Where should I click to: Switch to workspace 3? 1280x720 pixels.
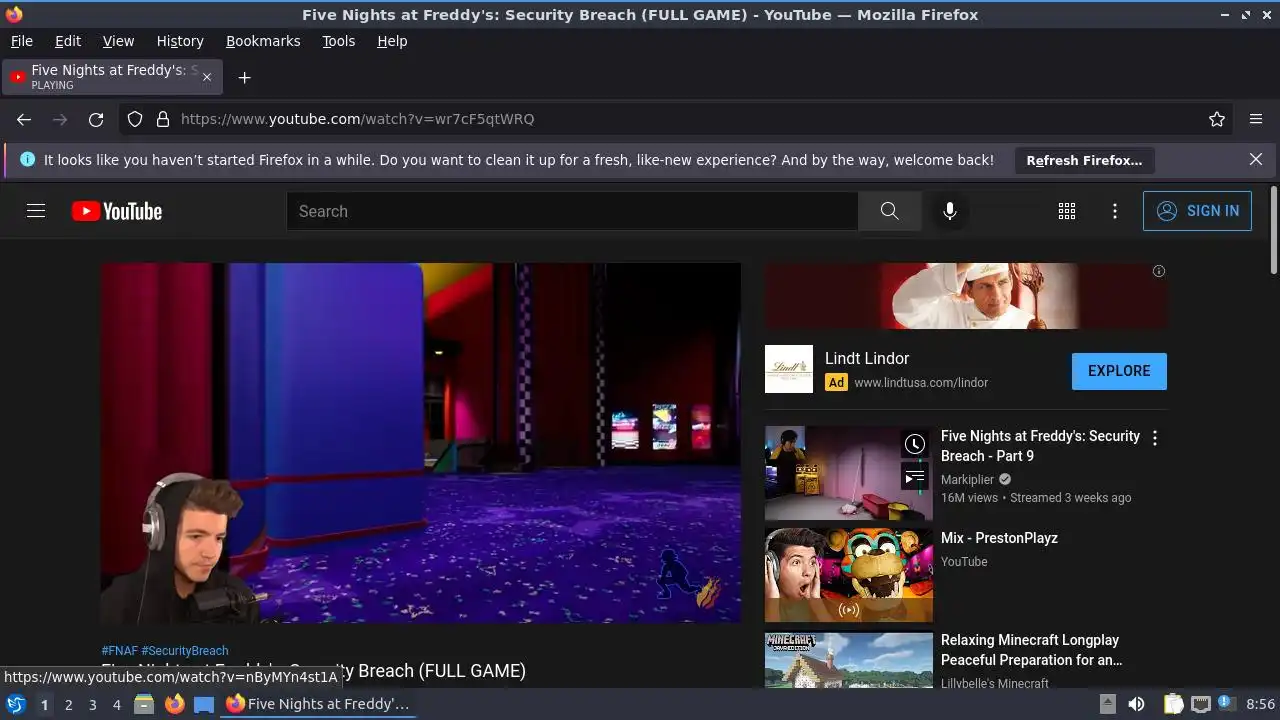coord(92,705)
